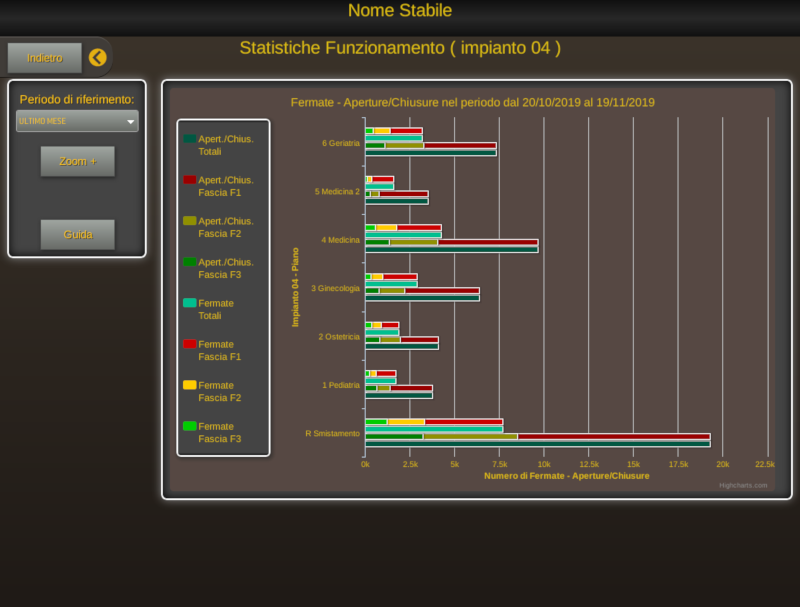Click 3 Ginecologia dark green totals bar
Image resolution: width=800 pixels, height=607 pixels.
tap(422, 298)
